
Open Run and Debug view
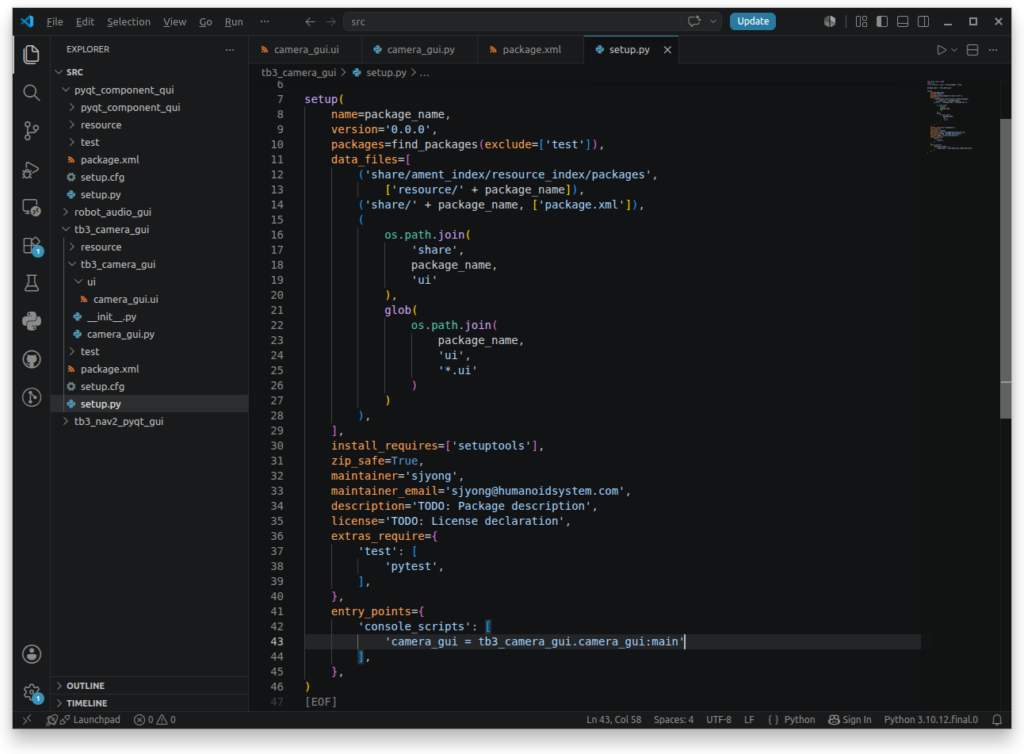(x=31, y=169)
